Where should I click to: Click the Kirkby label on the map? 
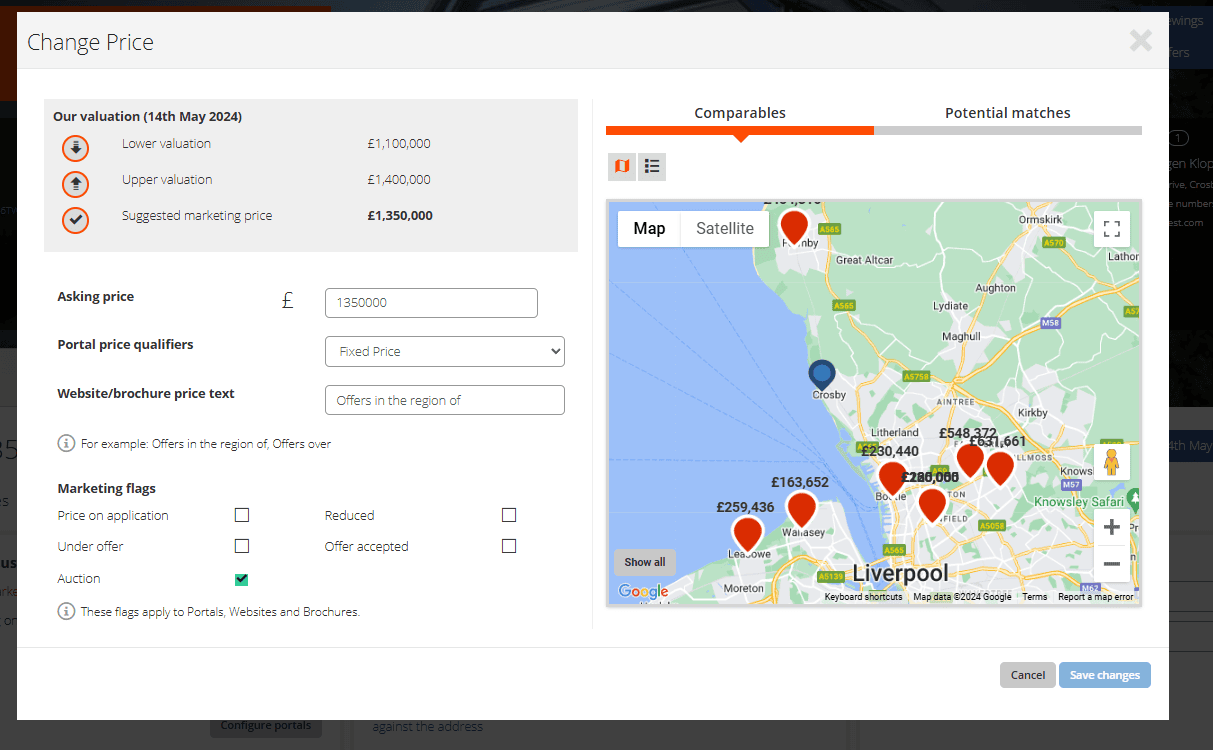tap(1032, 413)
